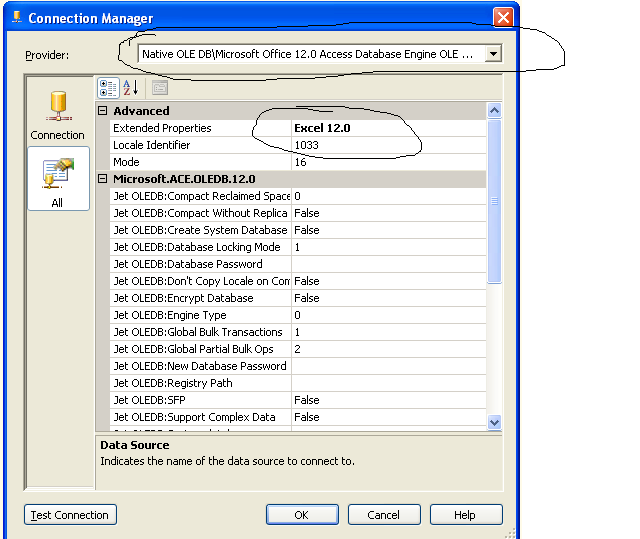Collapse the Microsoft.ACE.OLEDB.12.0 category

click(103, 179)
